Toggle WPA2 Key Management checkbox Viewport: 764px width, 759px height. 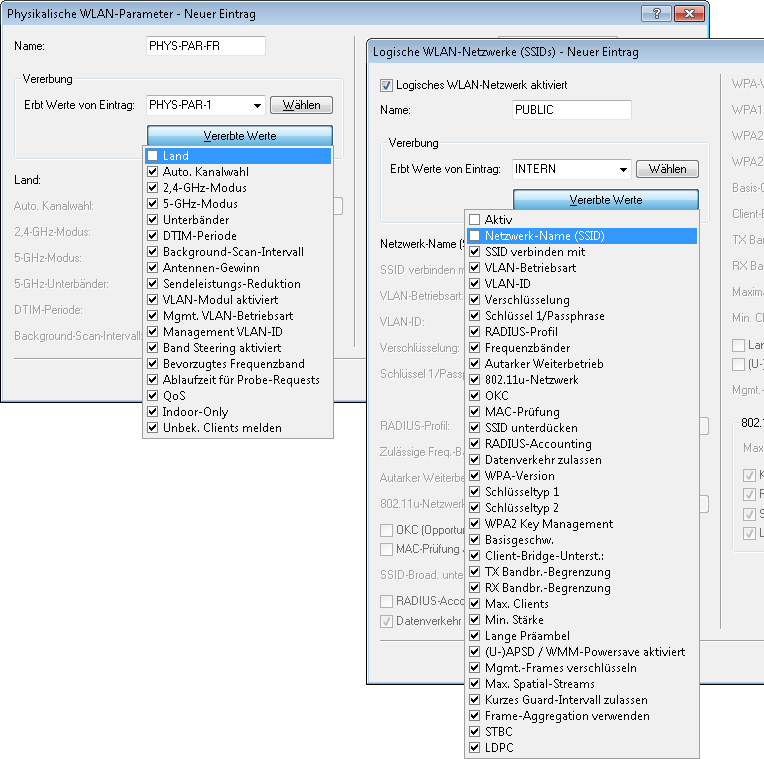pyautogui.click(x=475, y=524)
